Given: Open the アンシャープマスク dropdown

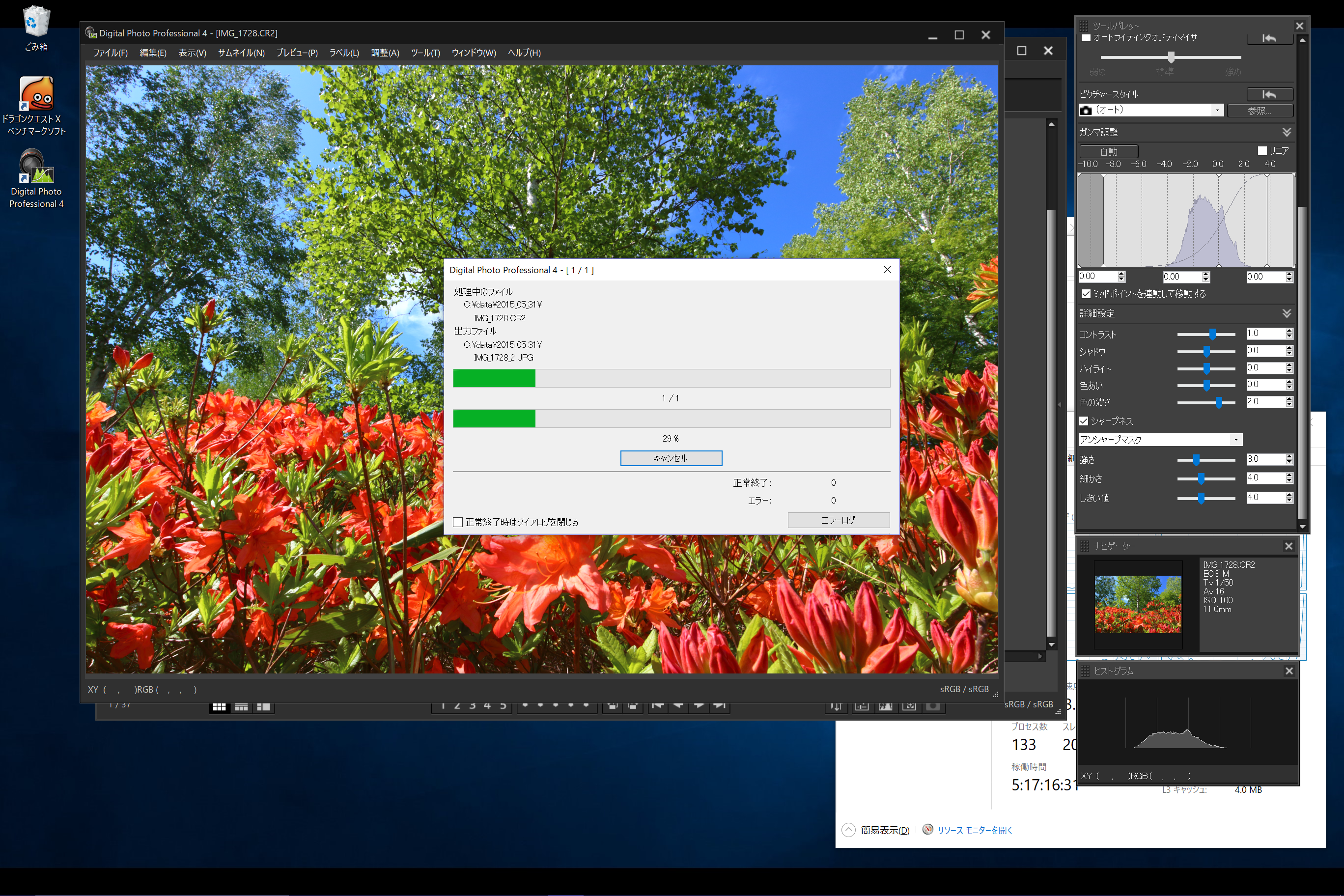Looking at the screenshot, I should [x=1160, y=440].
